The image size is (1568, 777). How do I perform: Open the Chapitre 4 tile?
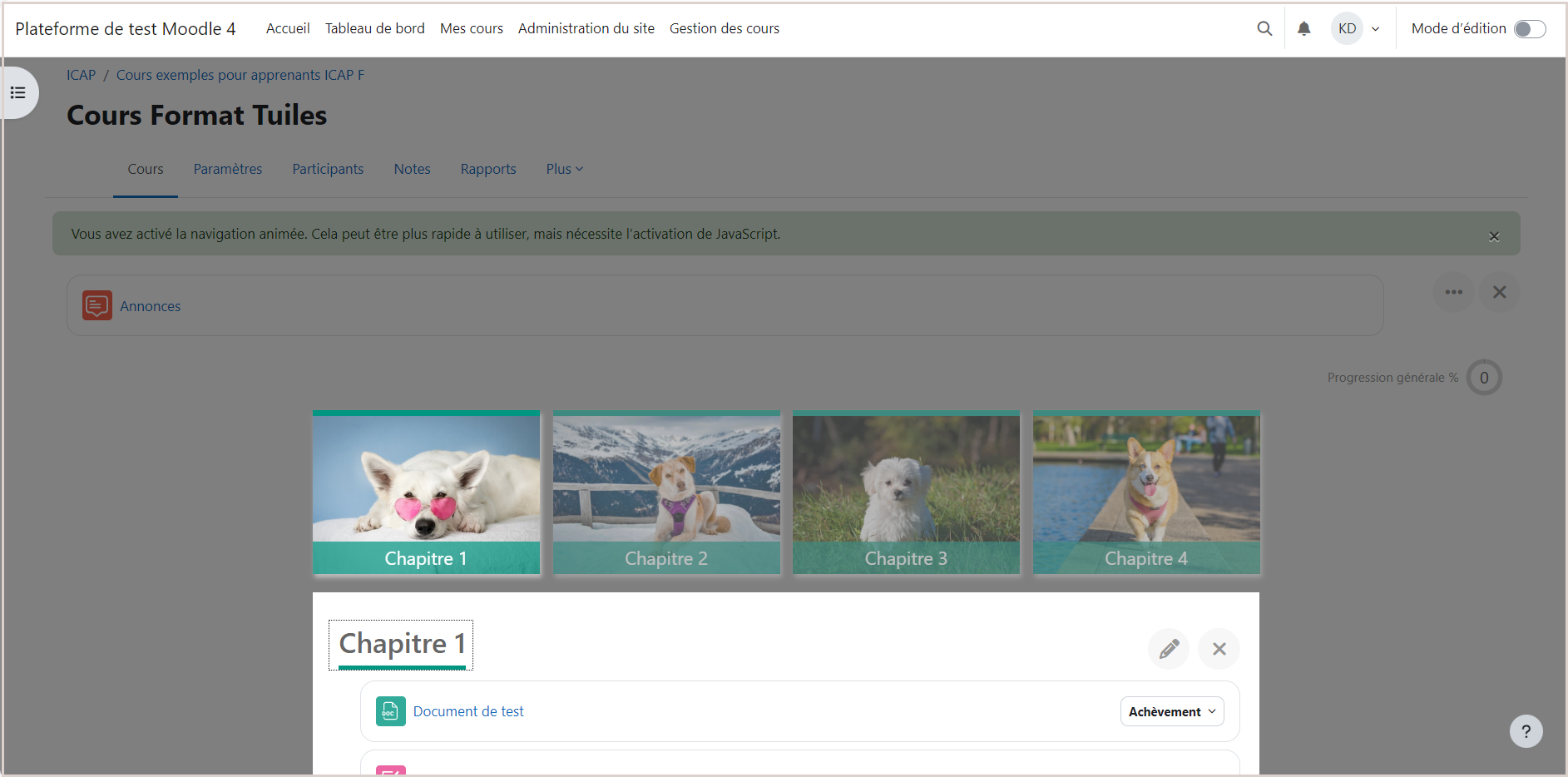pyautogui.click(x=1146, y=492)
